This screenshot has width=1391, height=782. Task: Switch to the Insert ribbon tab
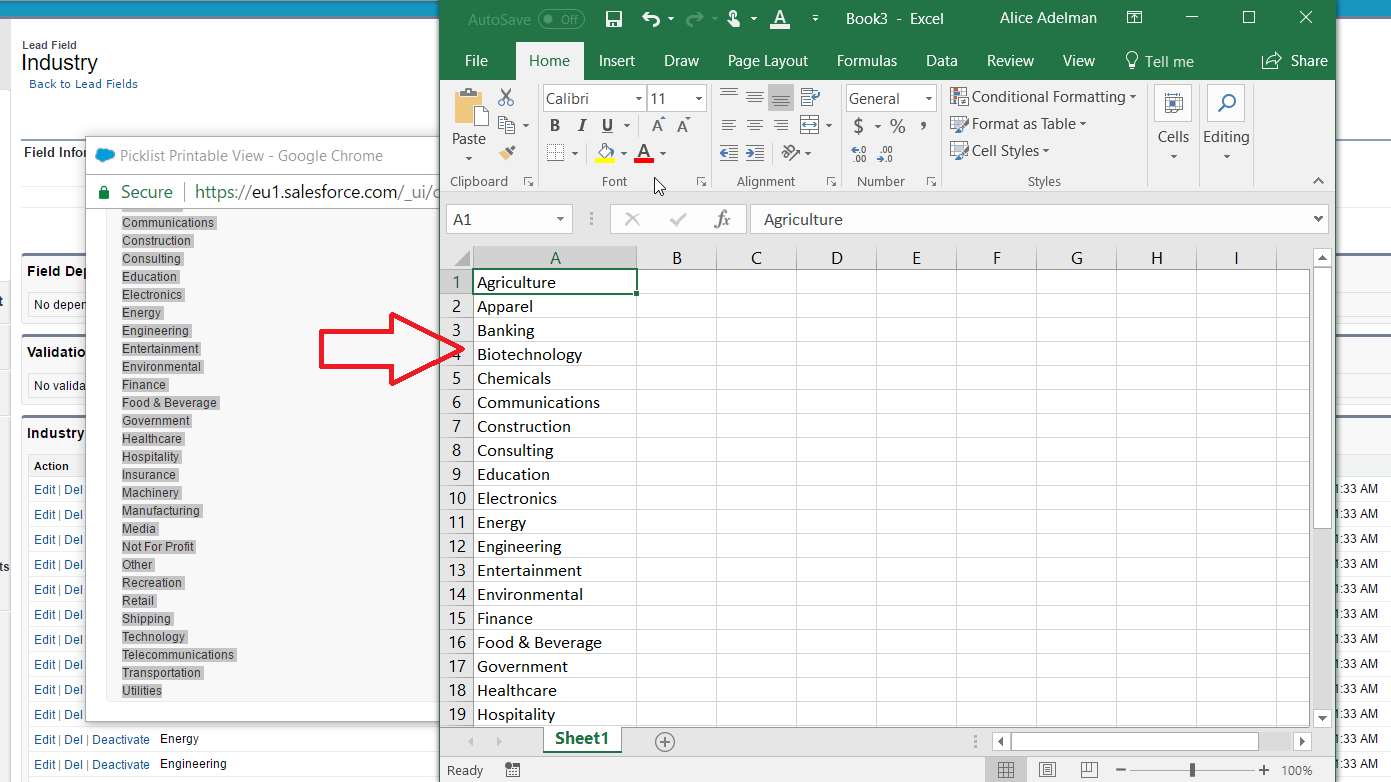pyautogui.click(x=617, y=61)
